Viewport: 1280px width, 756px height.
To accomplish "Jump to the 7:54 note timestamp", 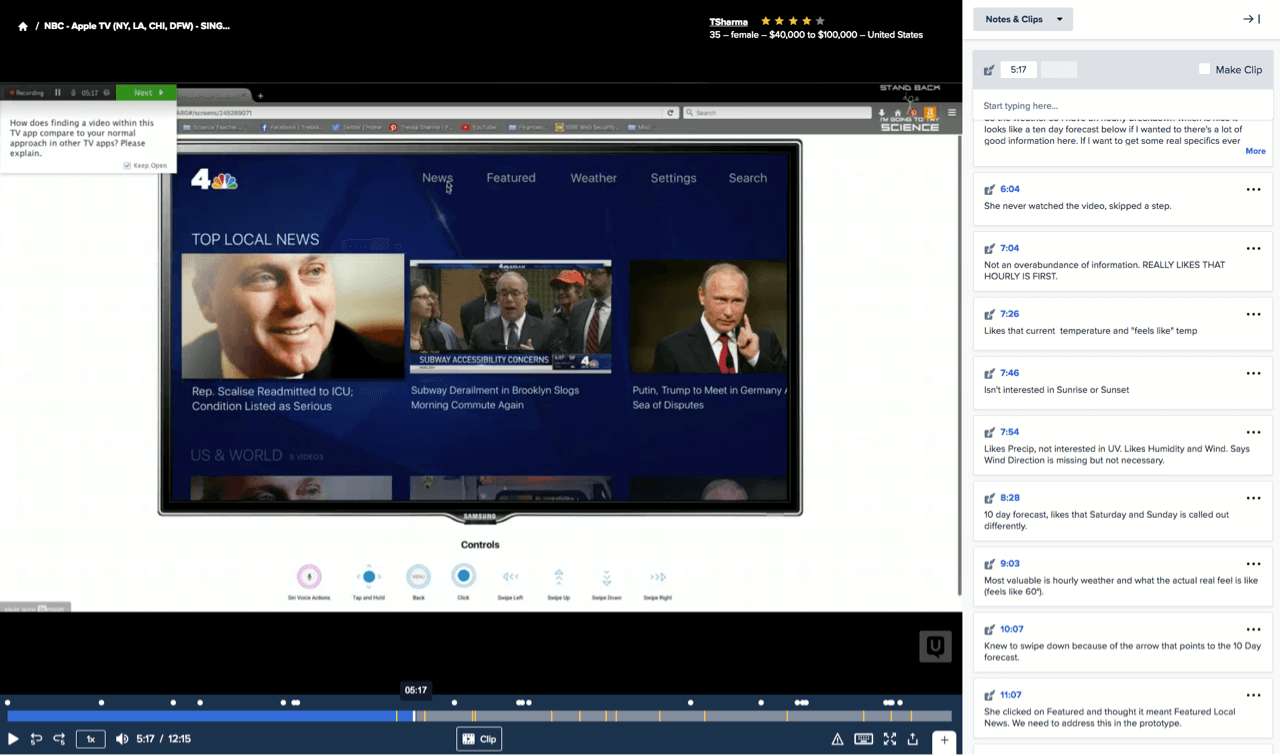I will pyautogui.click(x=1010, y=432).
